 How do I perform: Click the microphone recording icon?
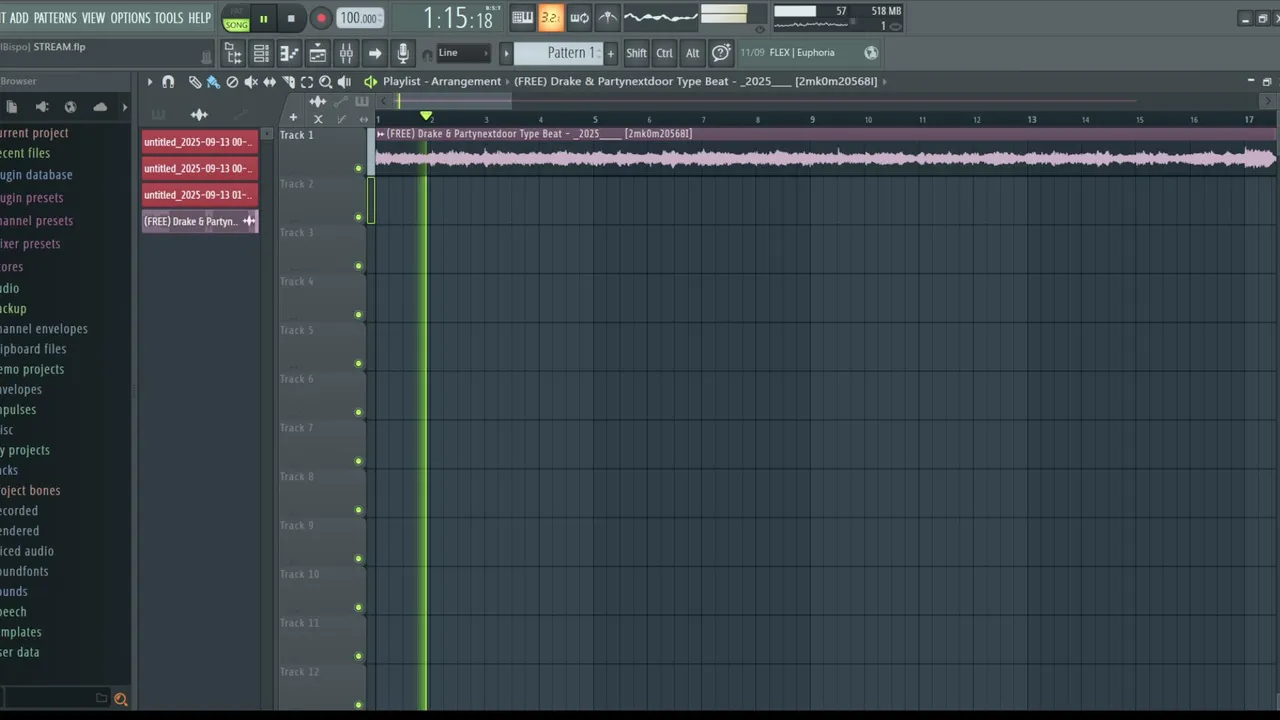coord(403,53)
